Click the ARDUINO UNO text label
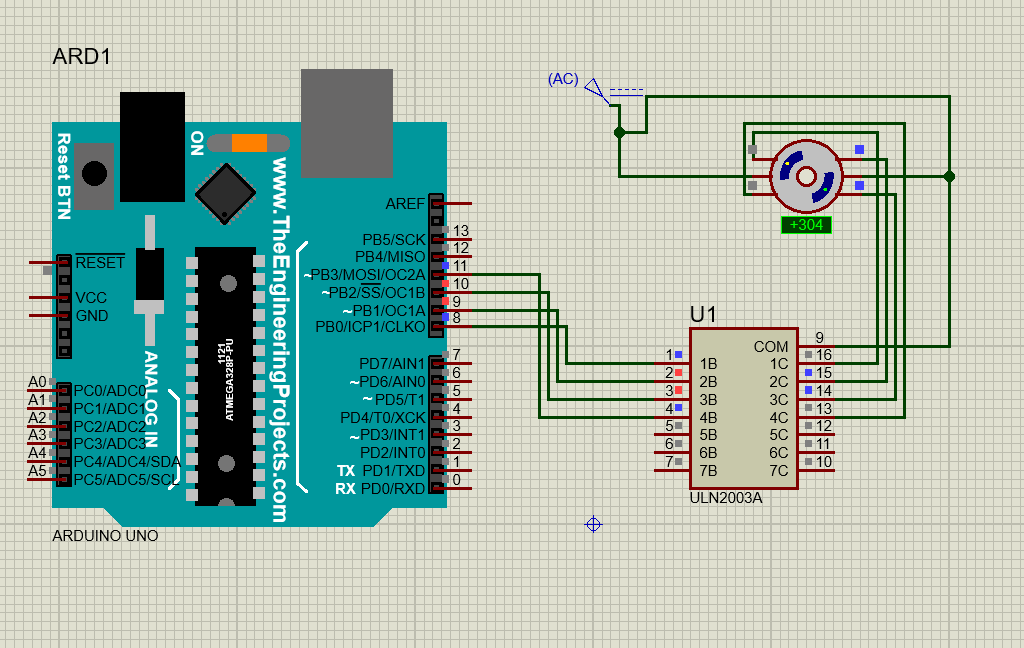Viewport: 1024px width, 648px height. click(104, 536)
